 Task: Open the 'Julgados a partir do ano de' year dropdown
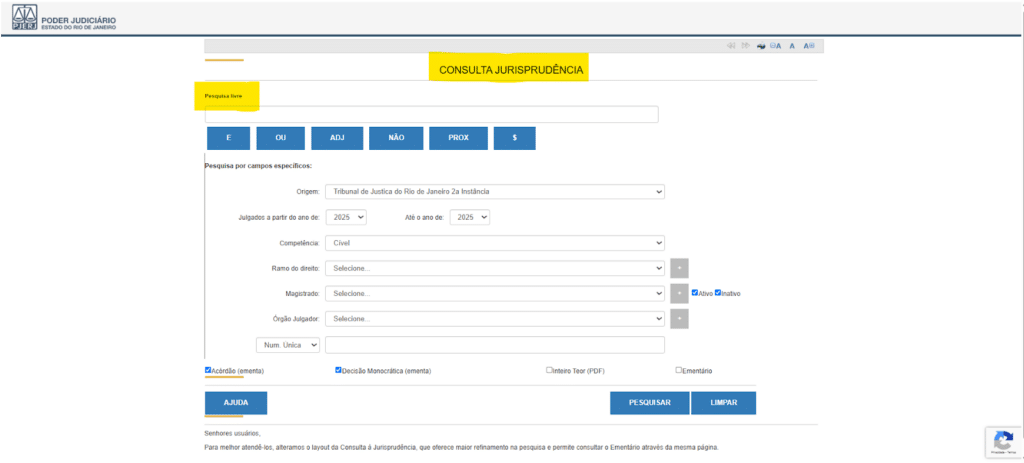pyautogui.click(x=347, y=216)
